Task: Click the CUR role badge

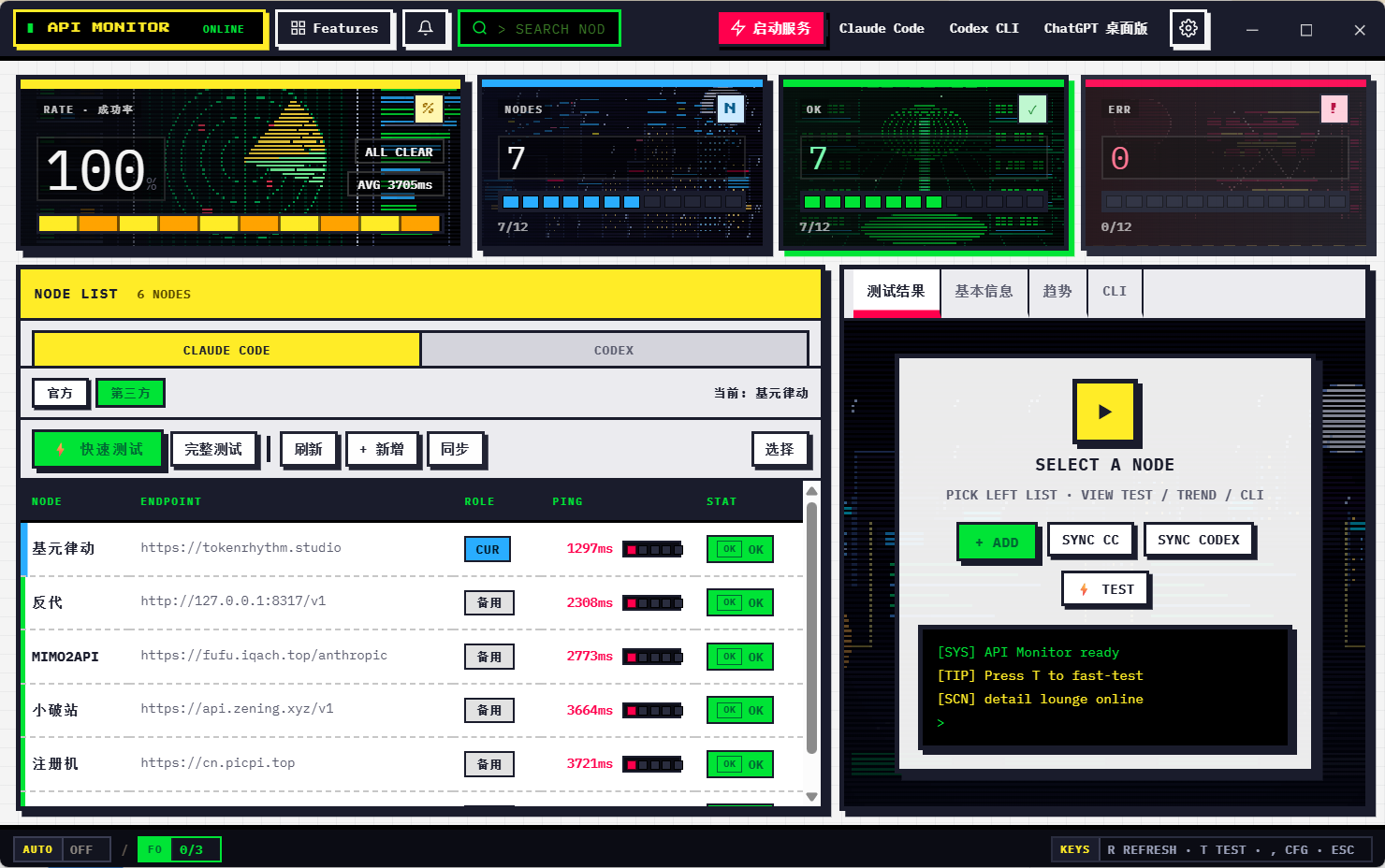Action: [488, 549]
